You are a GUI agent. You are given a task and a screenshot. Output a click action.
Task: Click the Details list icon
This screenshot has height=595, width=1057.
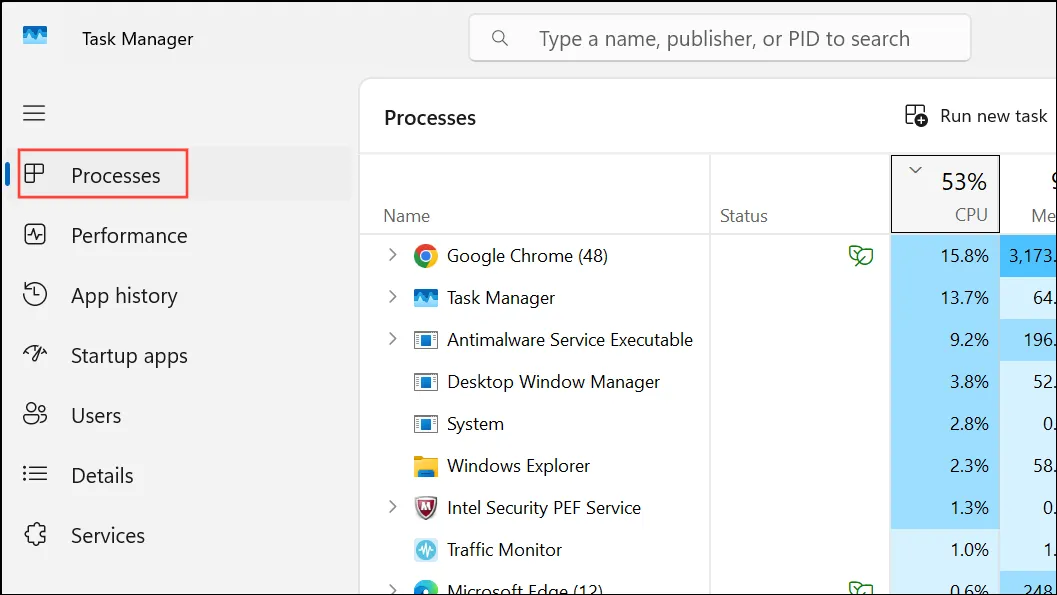pos(35,474)
